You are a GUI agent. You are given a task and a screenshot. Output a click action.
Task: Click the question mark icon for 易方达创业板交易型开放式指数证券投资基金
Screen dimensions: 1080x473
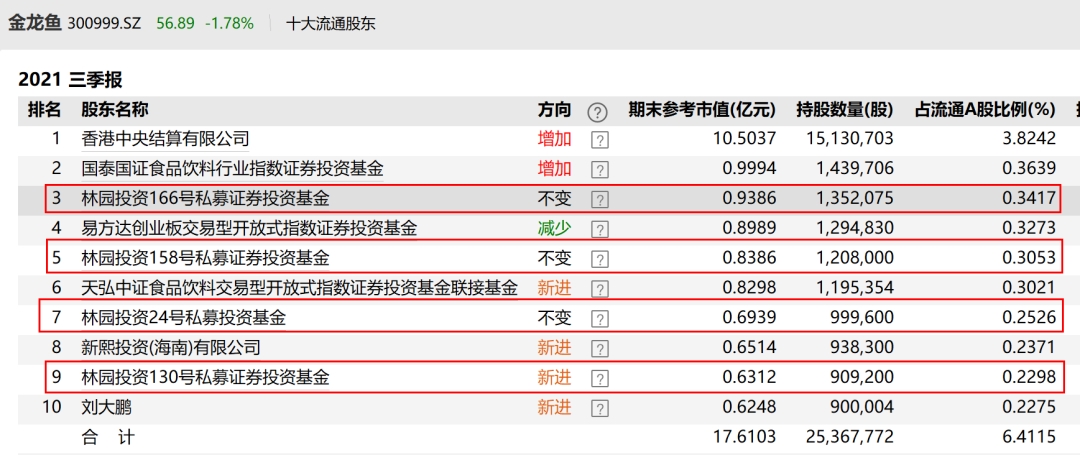[601, 229]
